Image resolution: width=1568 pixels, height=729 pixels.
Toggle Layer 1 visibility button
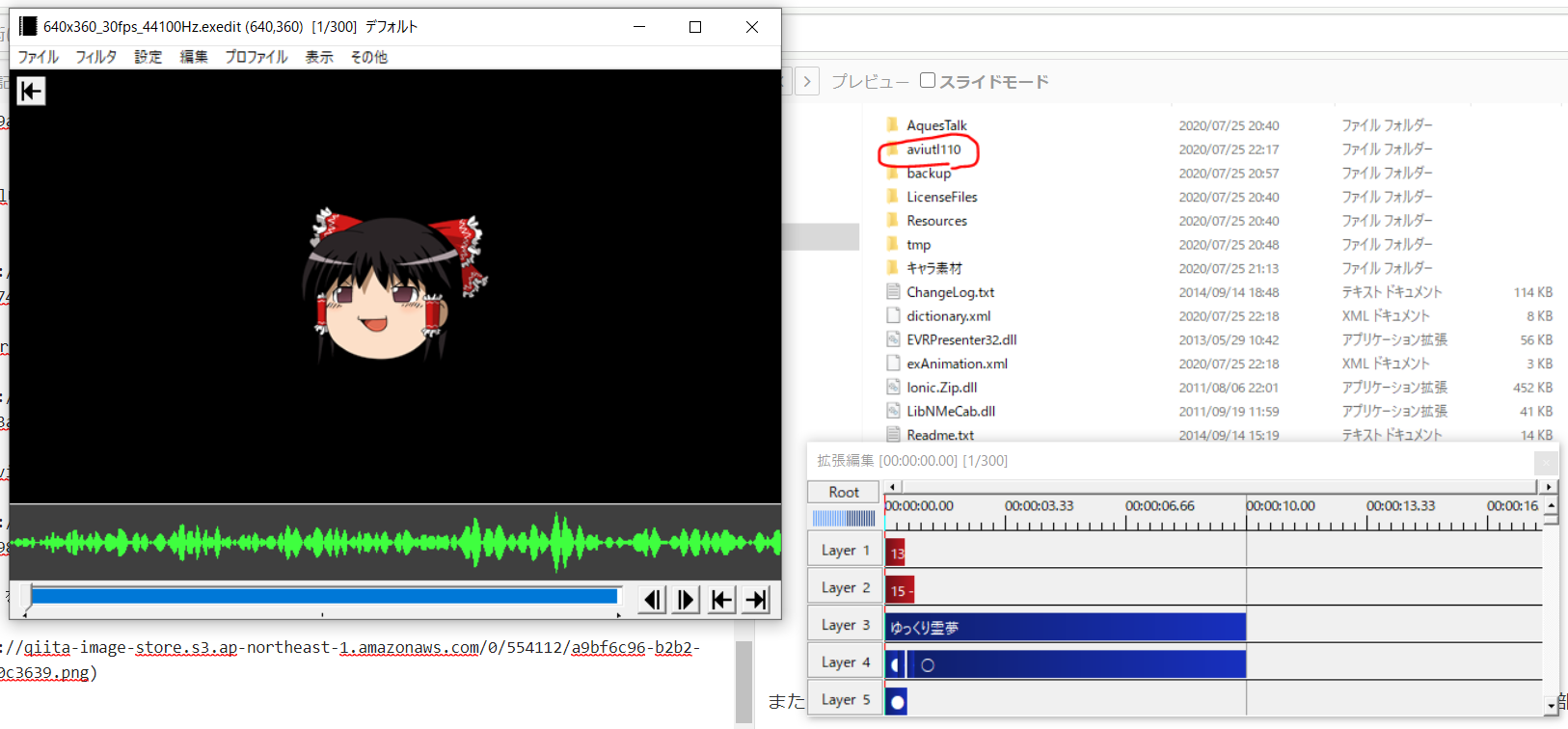click(x=844, y=550)
